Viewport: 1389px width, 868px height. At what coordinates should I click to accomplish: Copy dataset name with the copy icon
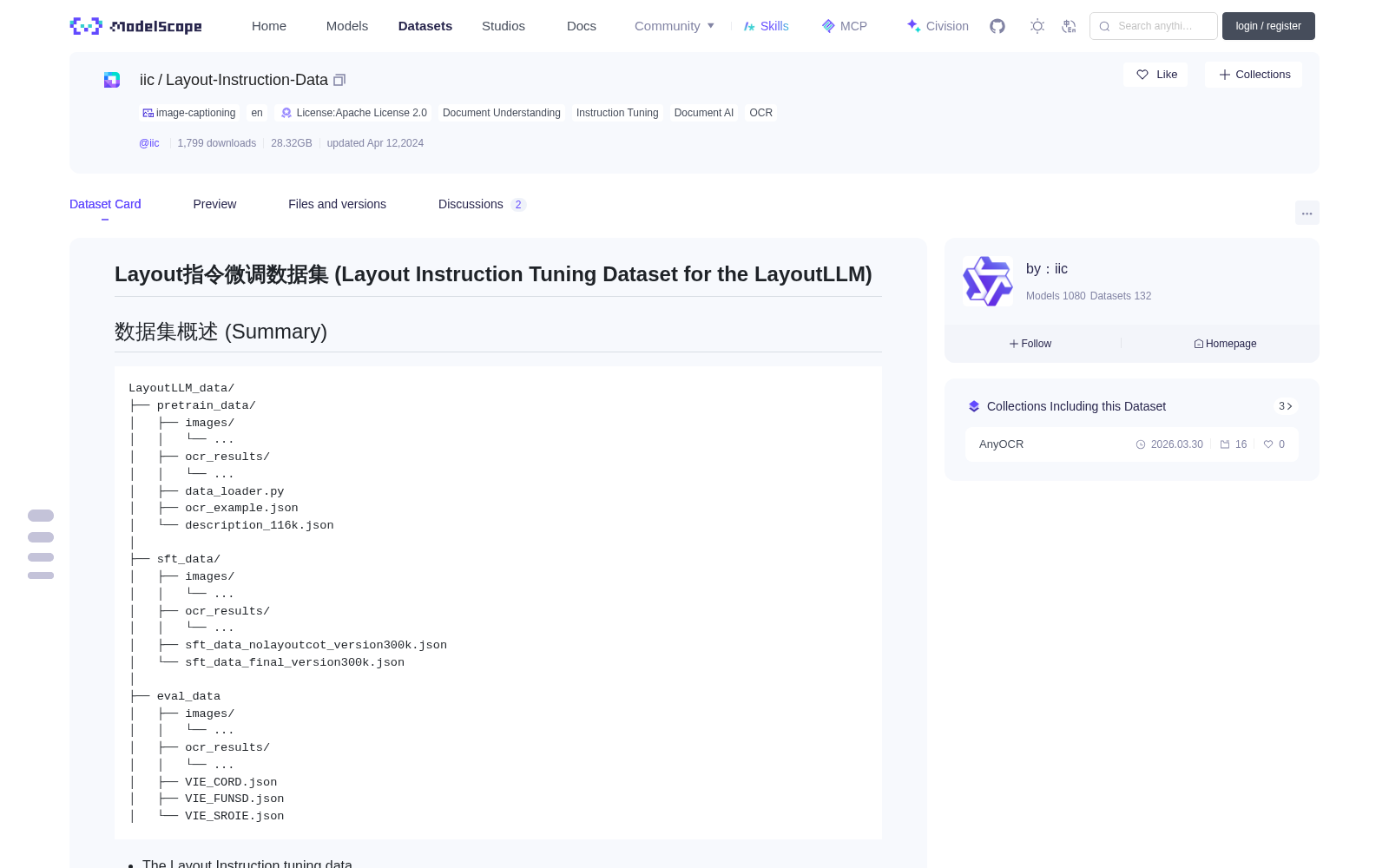click(339, 80)
